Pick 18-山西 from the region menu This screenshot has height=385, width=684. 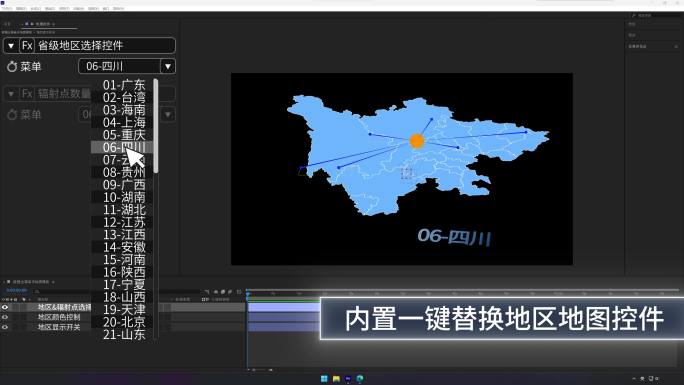click(123, 297)
